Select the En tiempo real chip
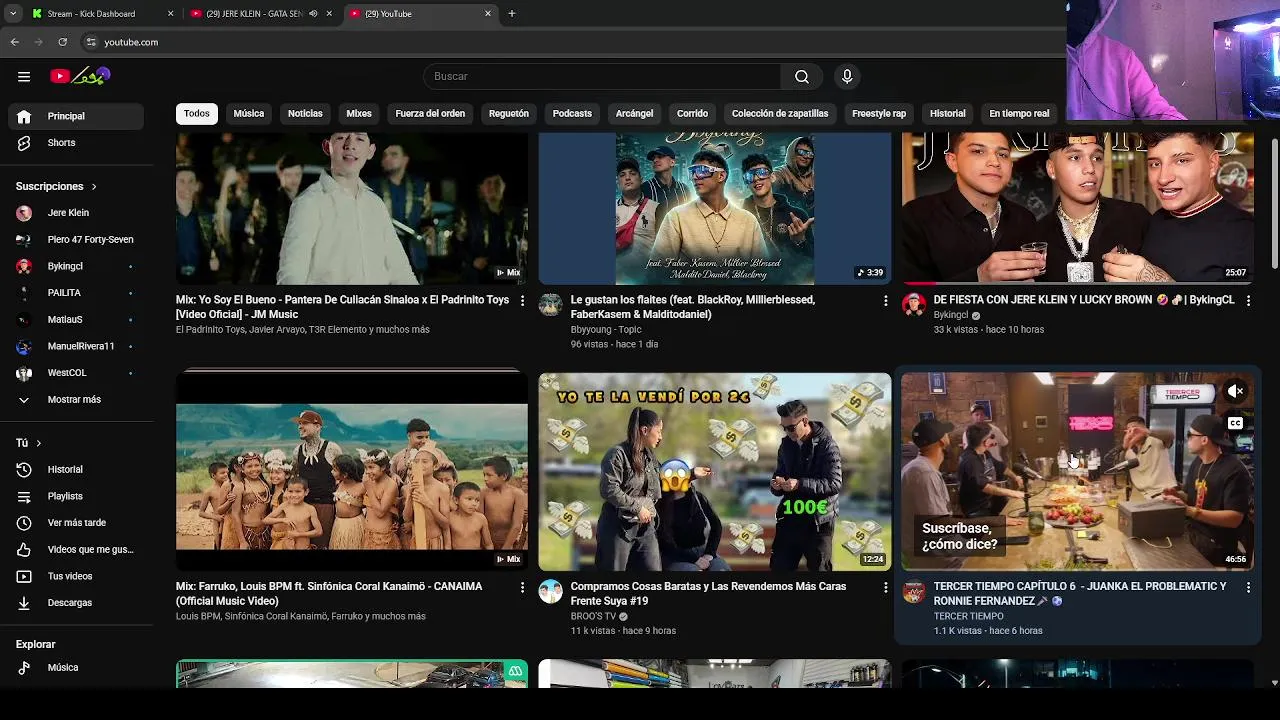This screenshot has height=720, width=1280. [x=1019, y=114]
